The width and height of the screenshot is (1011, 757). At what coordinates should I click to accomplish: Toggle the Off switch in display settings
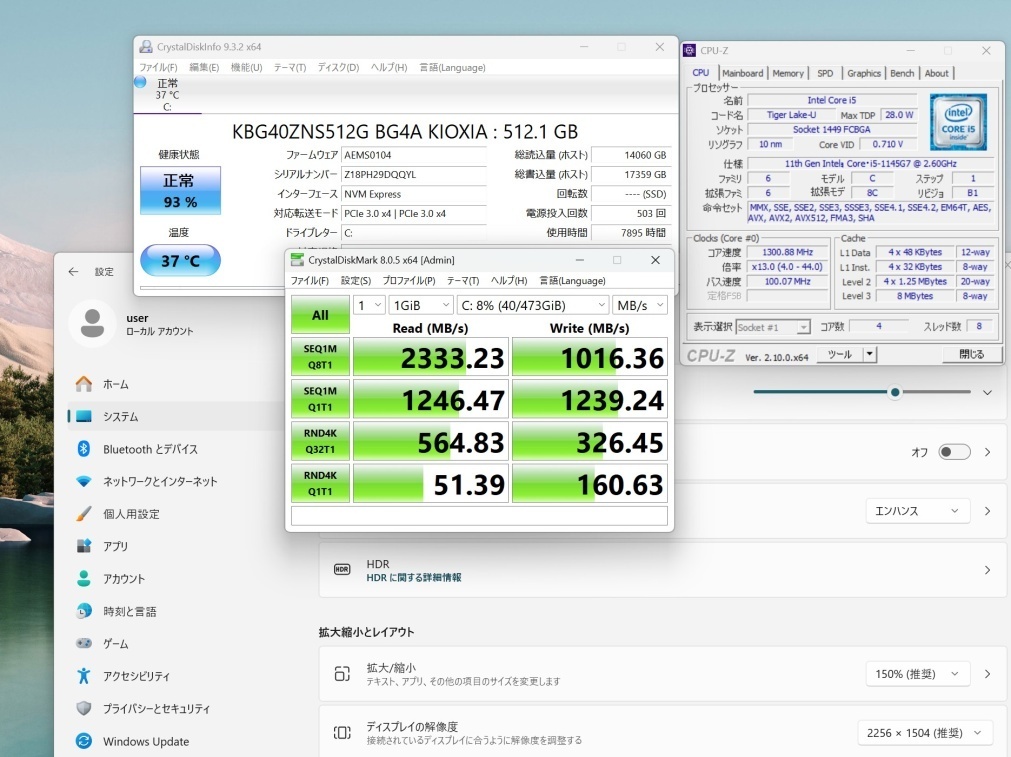coord(953,452)
